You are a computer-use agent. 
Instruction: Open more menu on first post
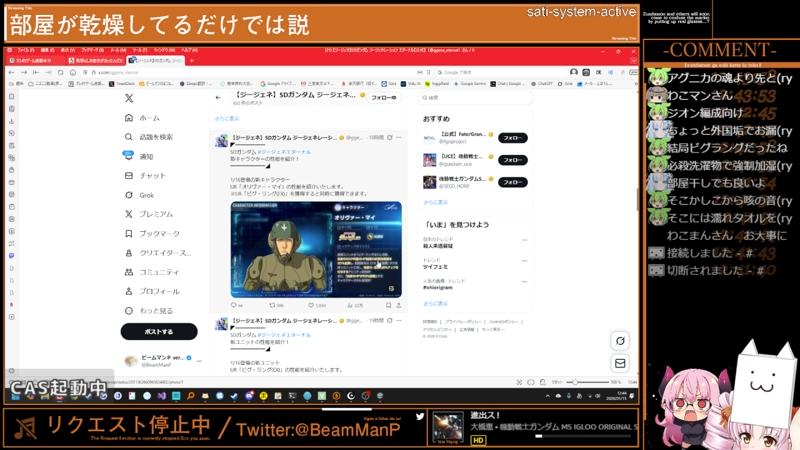[399, 138]
